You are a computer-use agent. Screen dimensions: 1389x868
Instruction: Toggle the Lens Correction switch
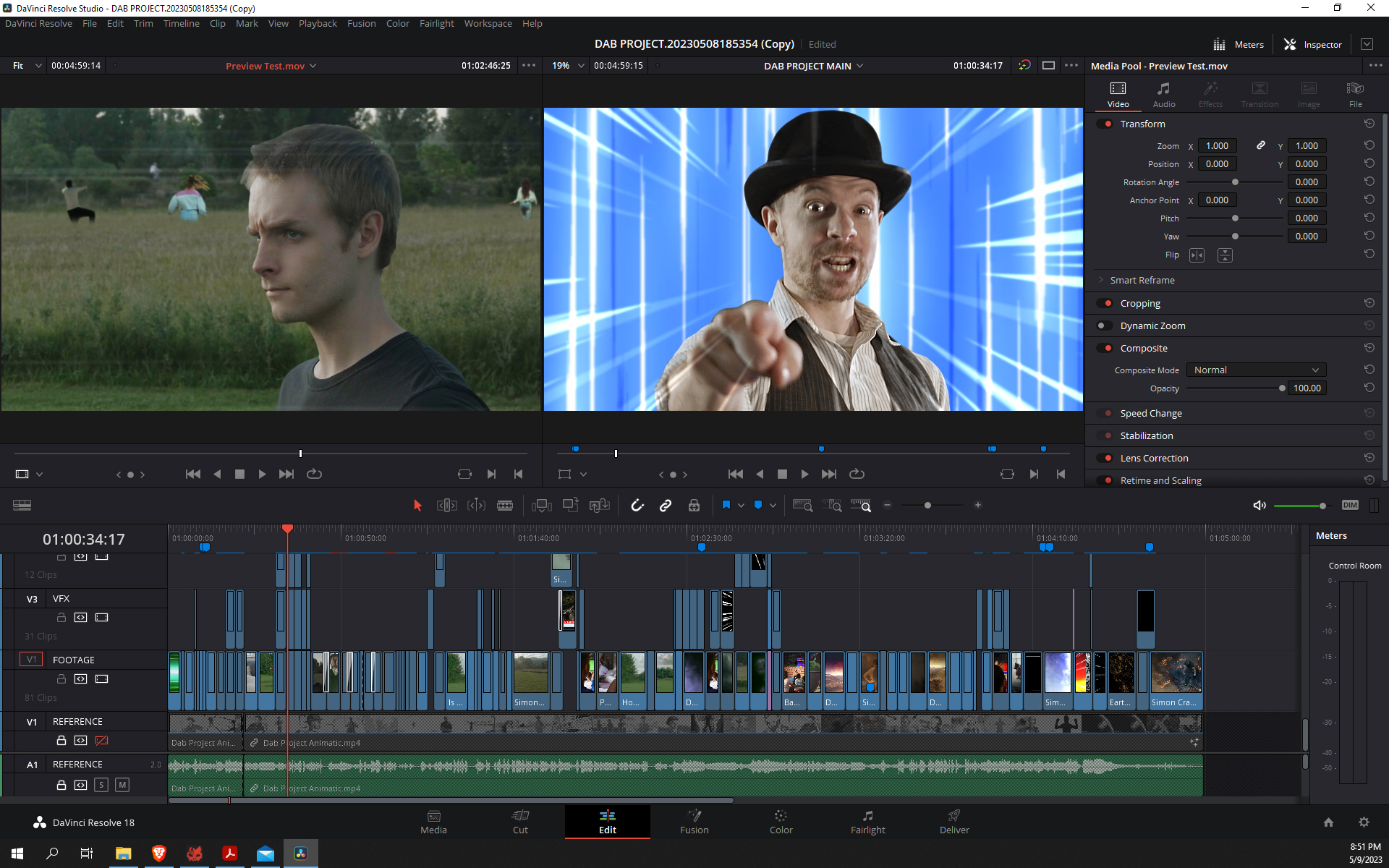point(1105,459)
